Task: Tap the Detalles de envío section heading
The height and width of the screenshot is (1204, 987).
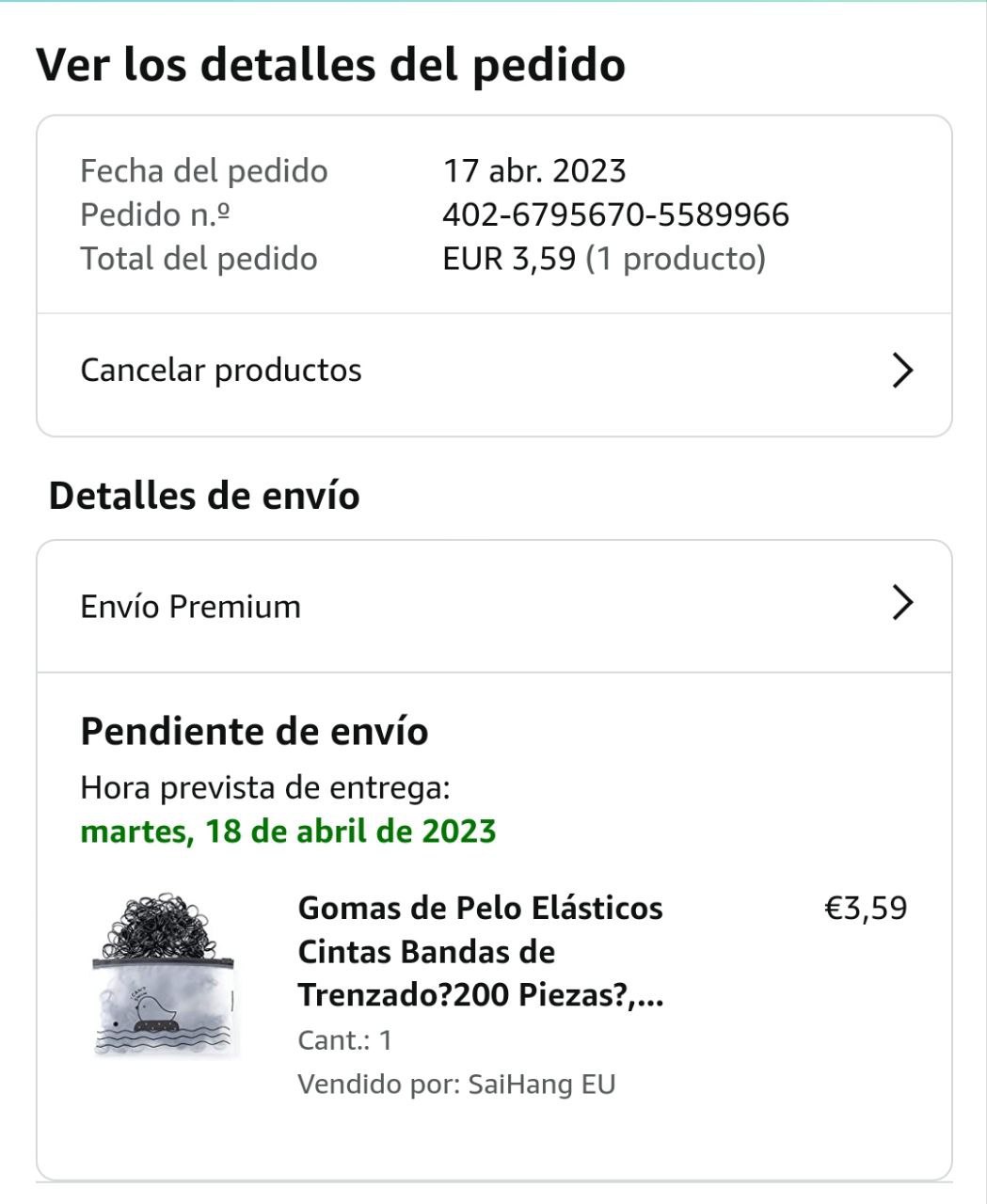Action: tap(204, 496)
